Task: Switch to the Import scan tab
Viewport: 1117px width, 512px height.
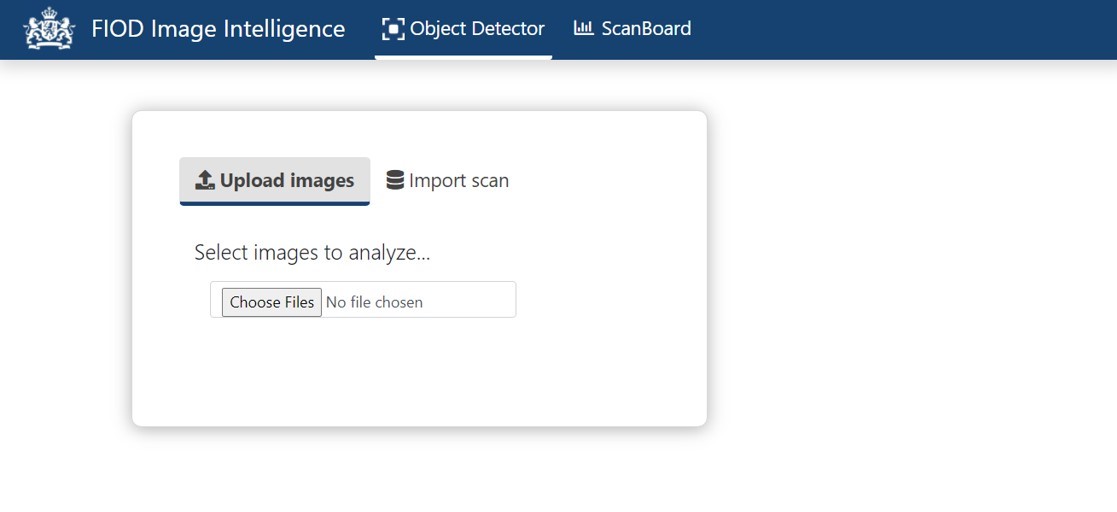Action: (447, 181)
